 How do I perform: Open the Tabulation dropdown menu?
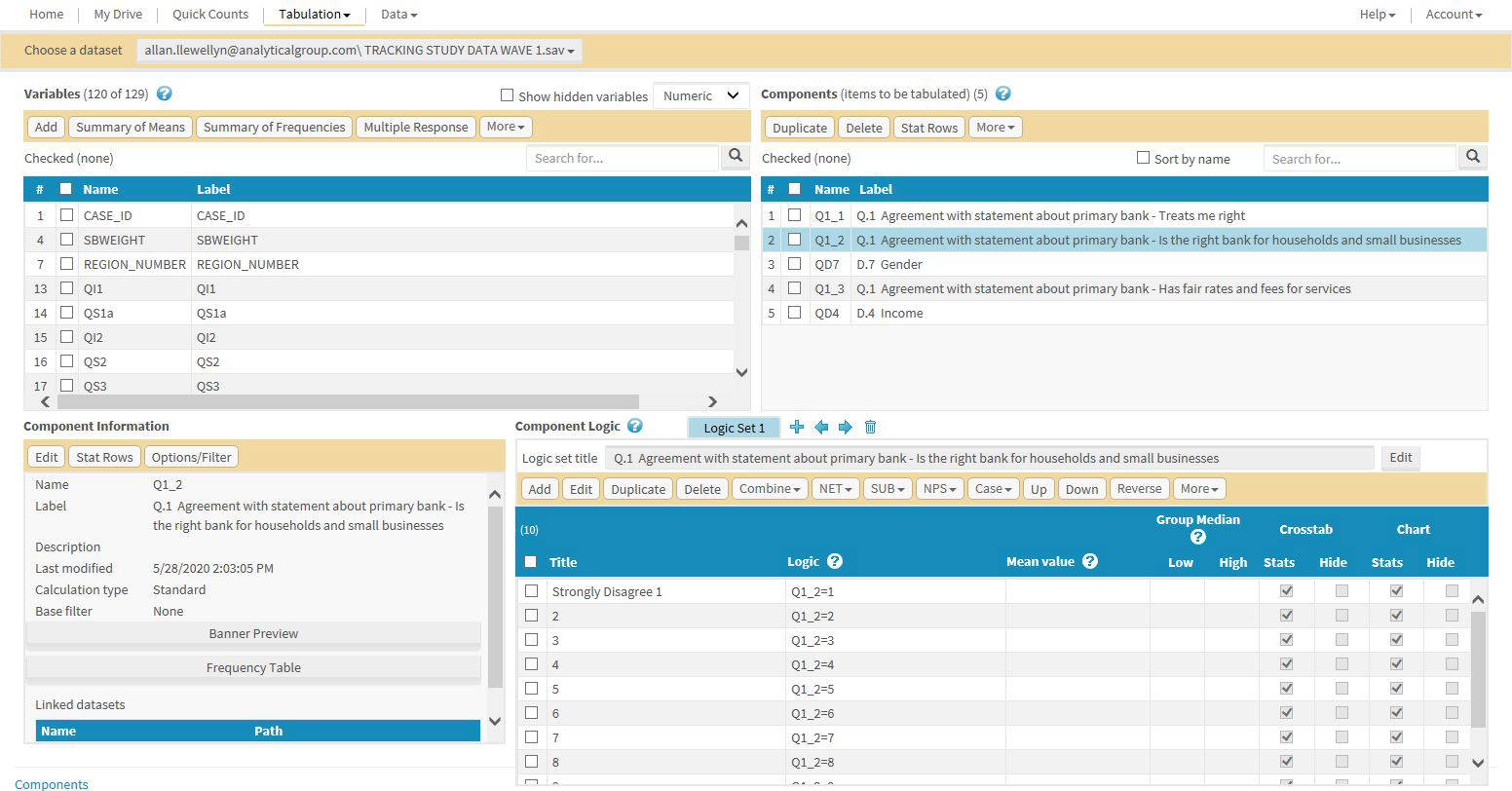315,14
